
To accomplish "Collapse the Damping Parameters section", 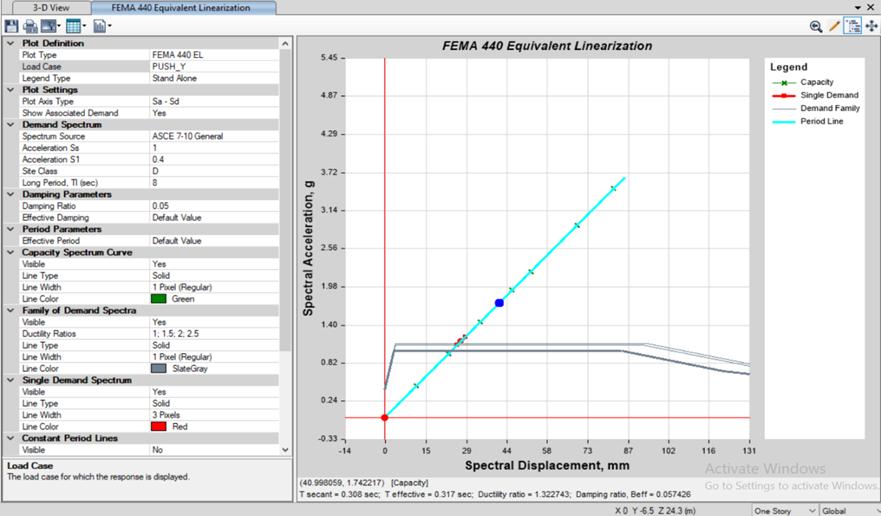I will [x=10, y=194].
